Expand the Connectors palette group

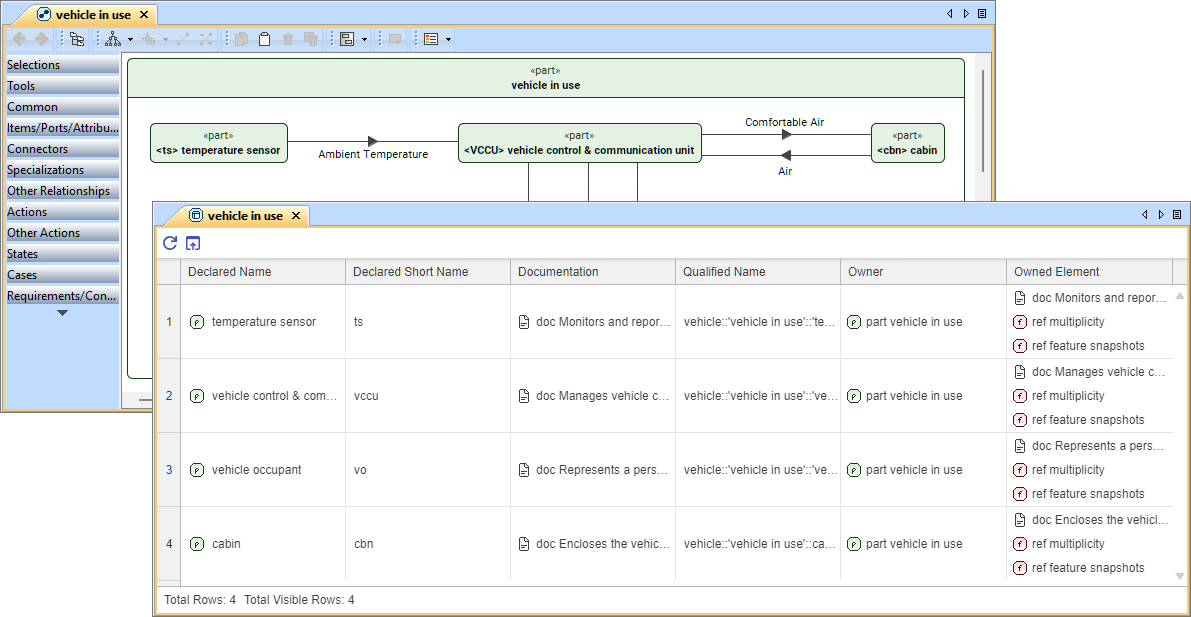click(x=60, y=149)
